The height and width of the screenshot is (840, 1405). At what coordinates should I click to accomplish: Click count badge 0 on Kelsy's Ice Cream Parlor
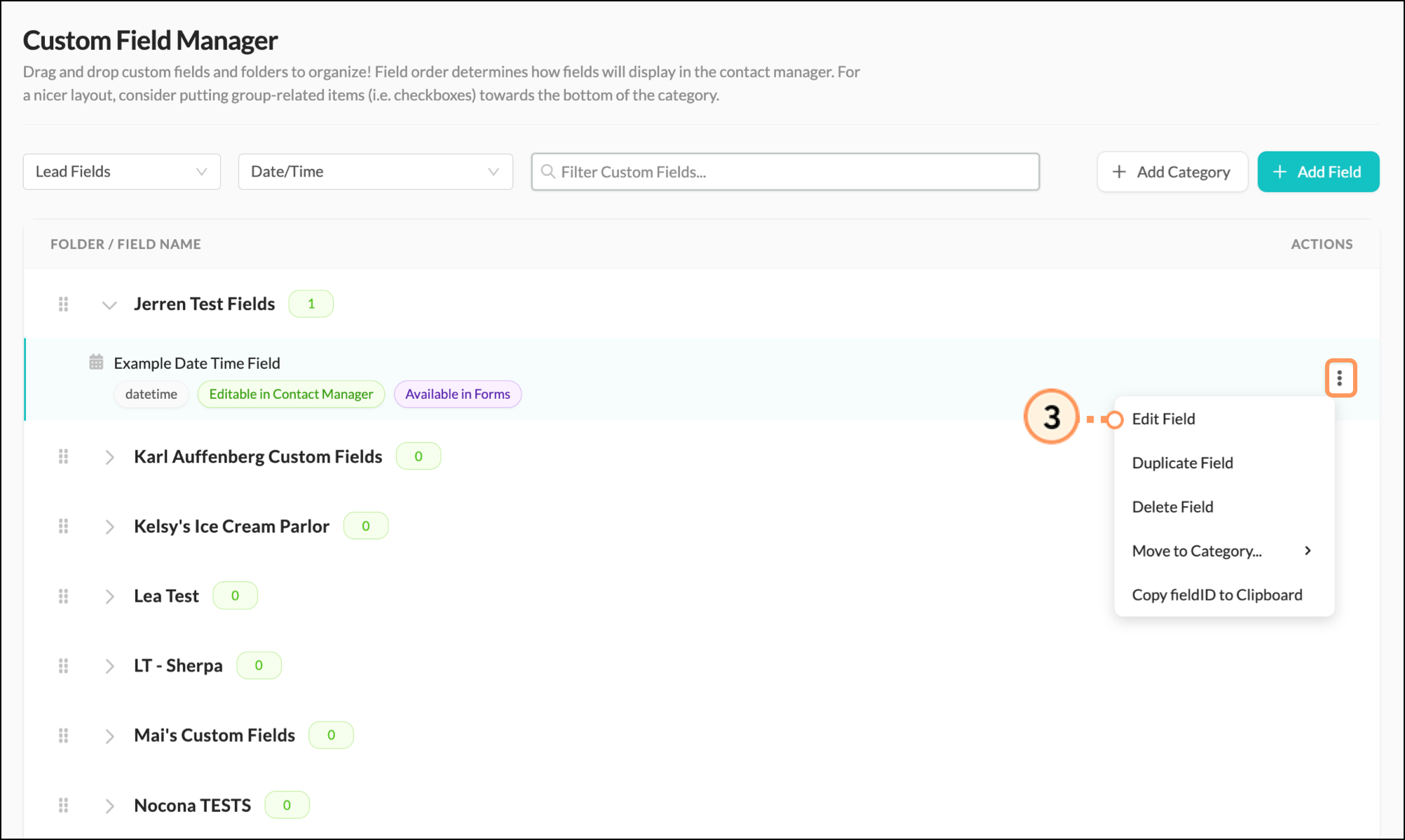pyautogui.click(x=366, y=526)
